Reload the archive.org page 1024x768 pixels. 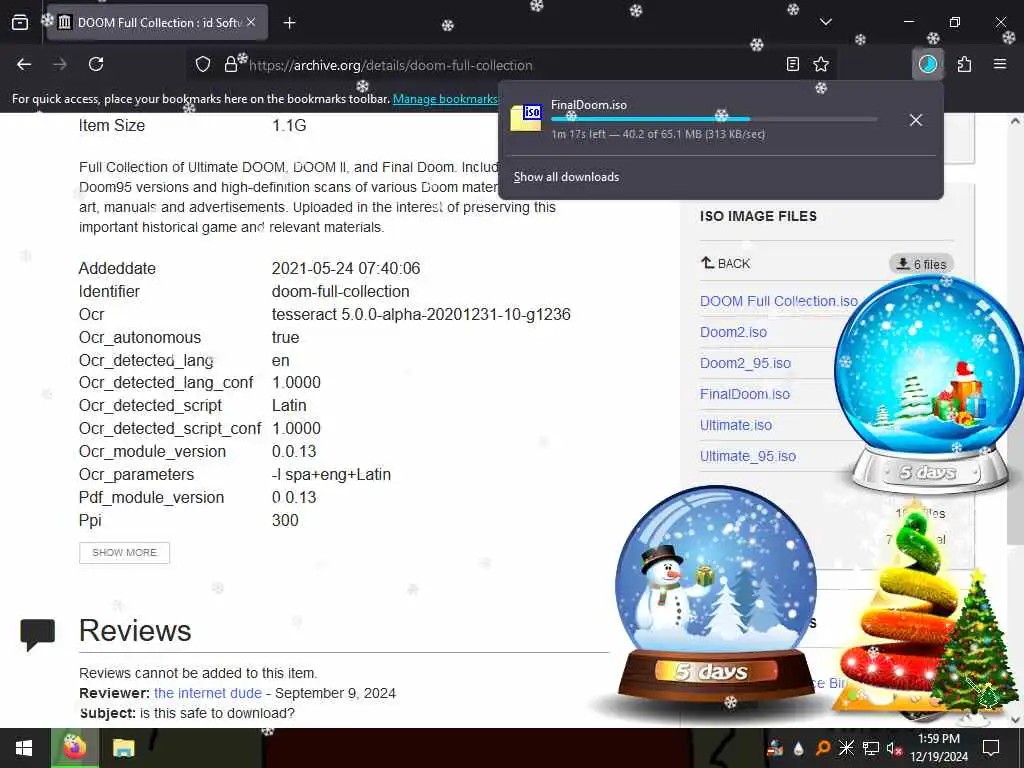[x=96, y=64]
